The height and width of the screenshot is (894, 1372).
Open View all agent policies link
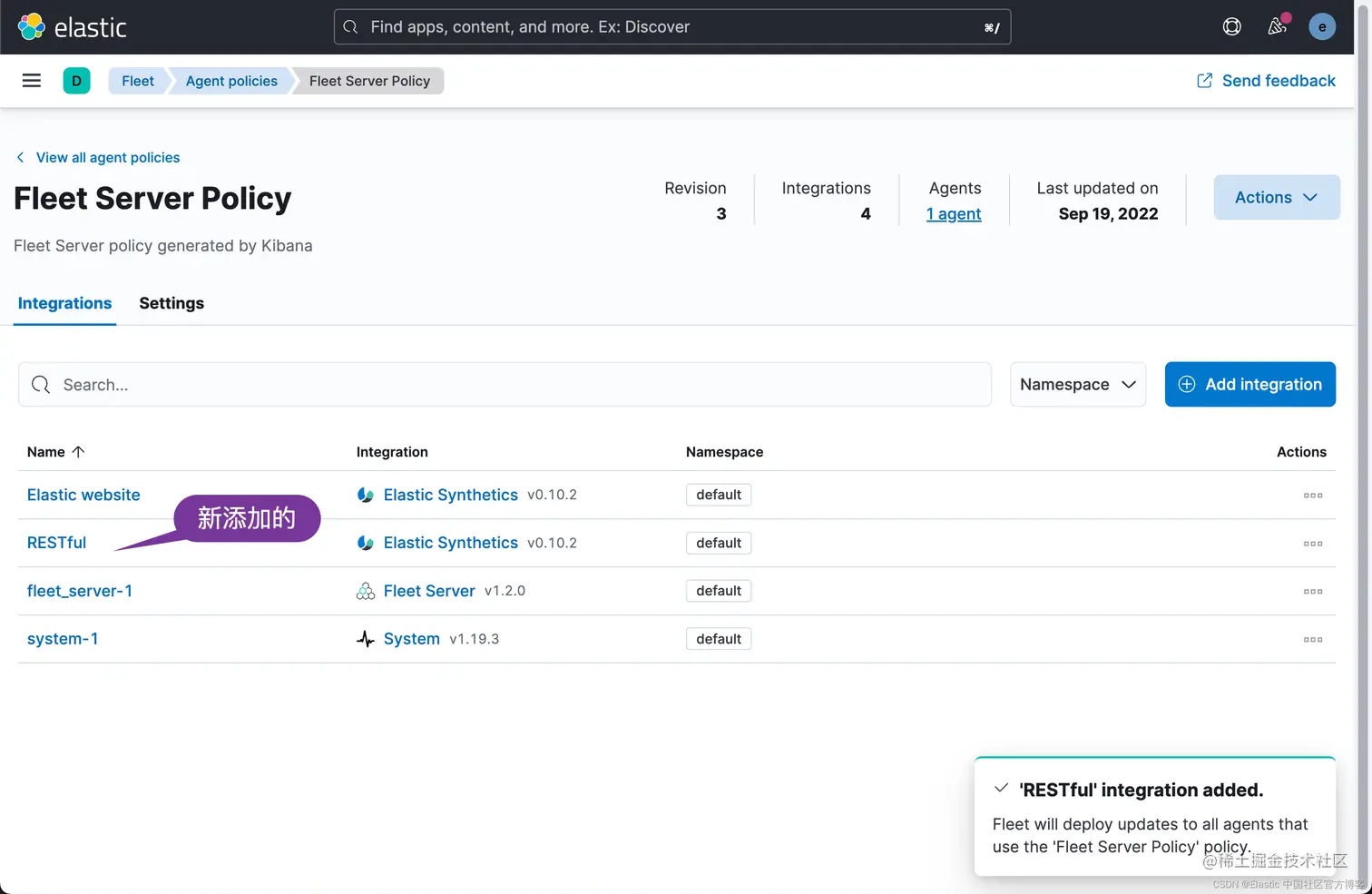tap(108, 157)
